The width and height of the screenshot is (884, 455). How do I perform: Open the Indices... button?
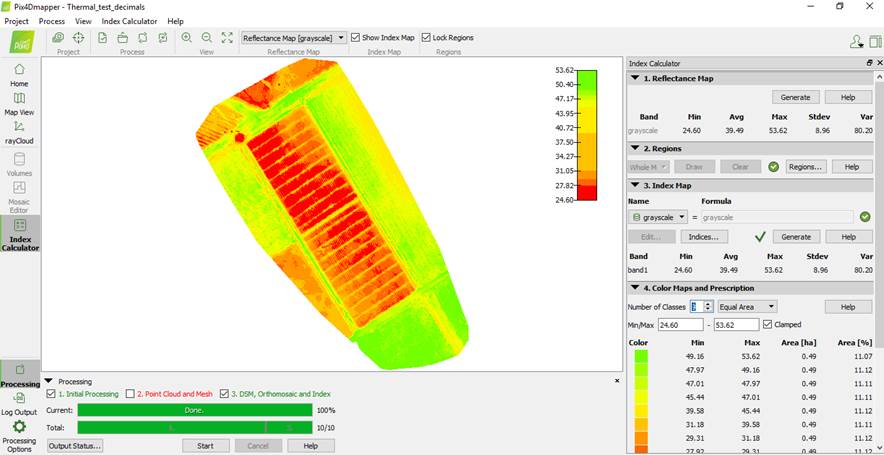coord(704,237)
